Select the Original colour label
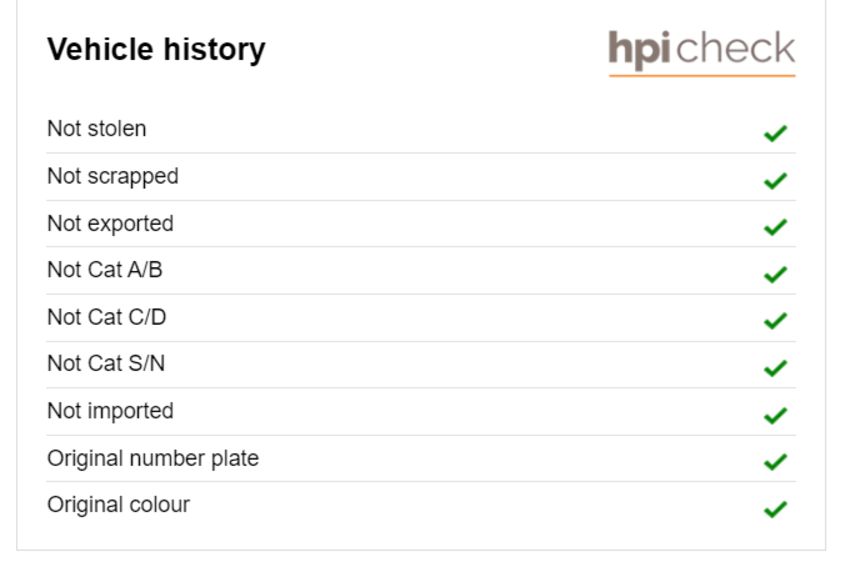Viewport: 850px width, 562px height. [x=119, y=505]
